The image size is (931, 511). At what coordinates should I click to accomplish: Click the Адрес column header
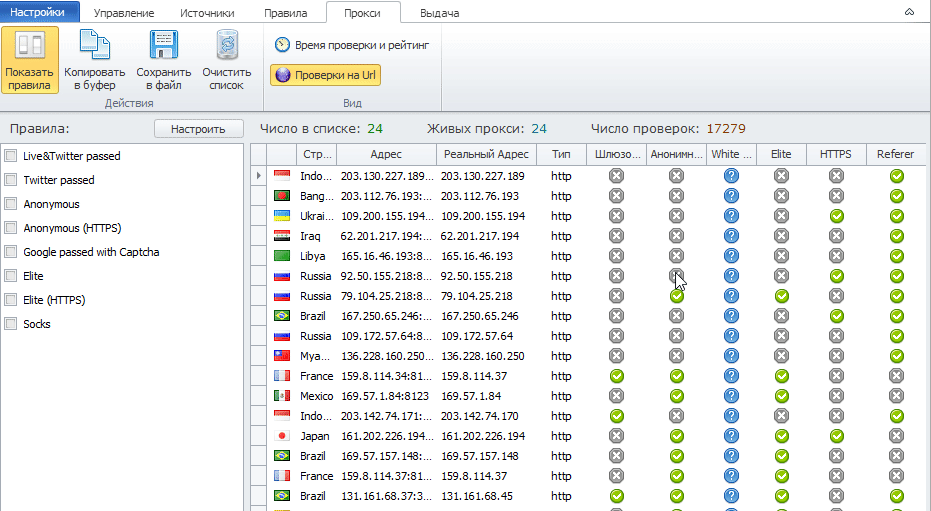coord(386,155)
